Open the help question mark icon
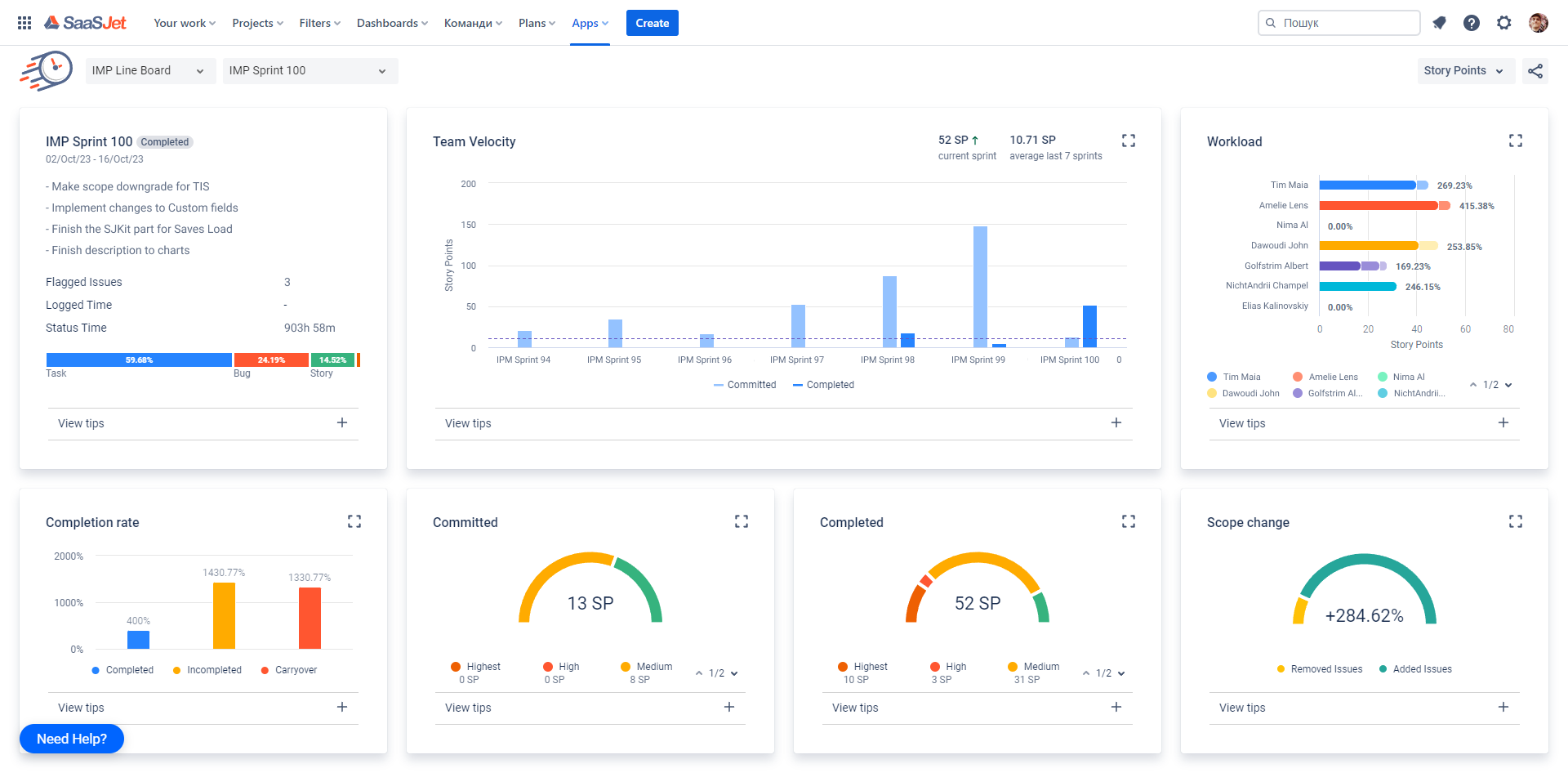 coord(1472,23)
